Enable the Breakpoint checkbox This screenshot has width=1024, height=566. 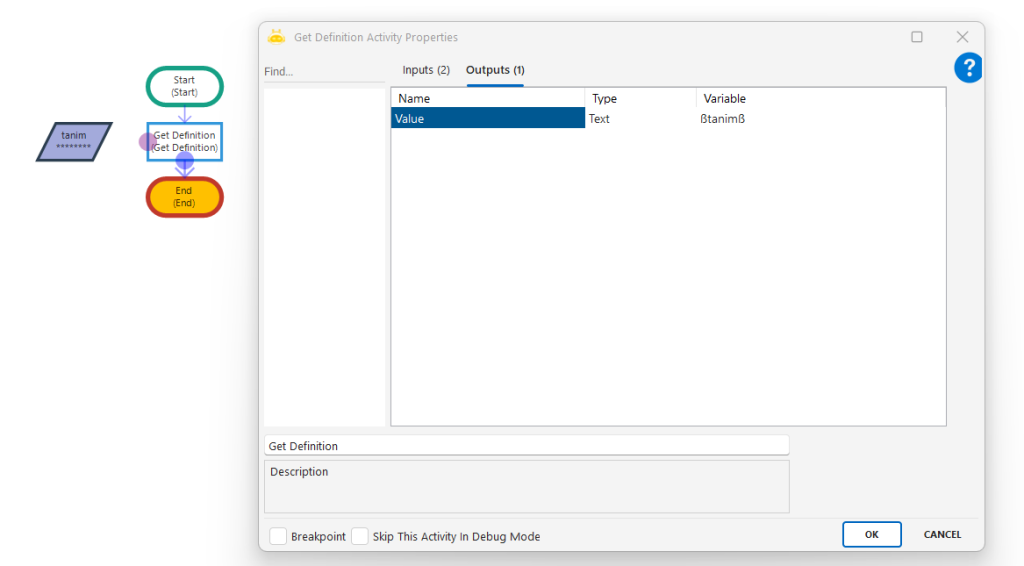279,537
